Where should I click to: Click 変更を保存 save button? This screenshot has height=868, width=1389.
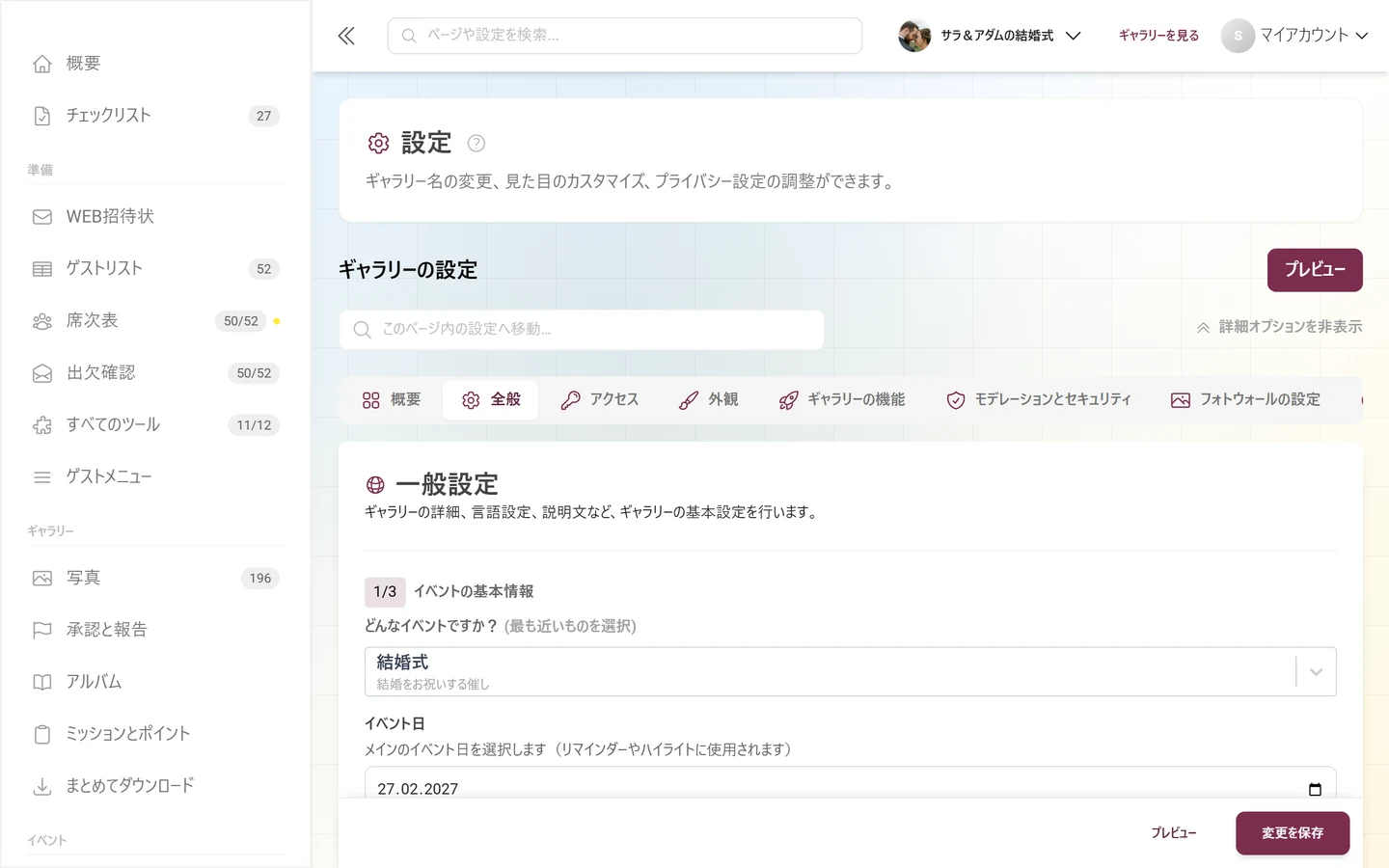(1293, 833)
